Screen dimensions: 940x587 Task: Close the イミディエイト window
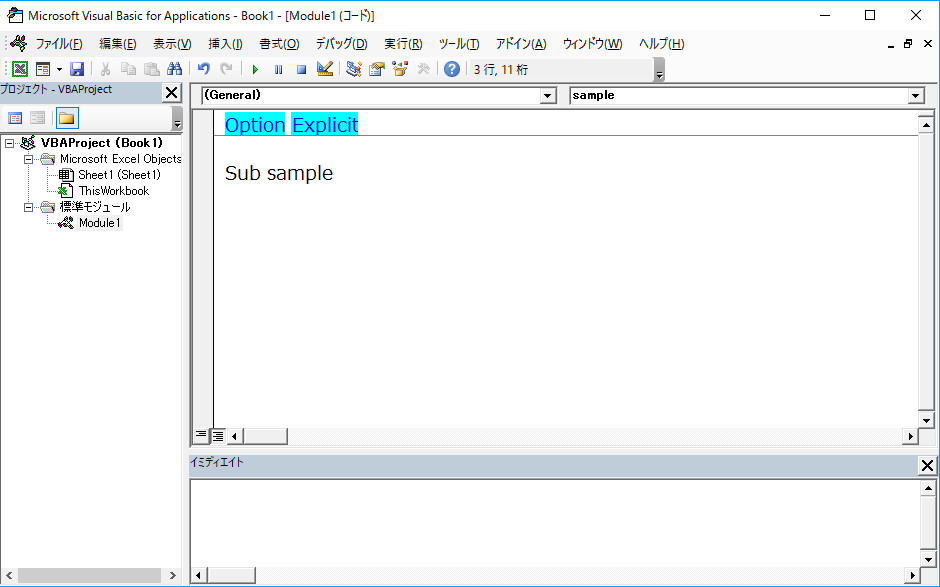pos(927,465)
